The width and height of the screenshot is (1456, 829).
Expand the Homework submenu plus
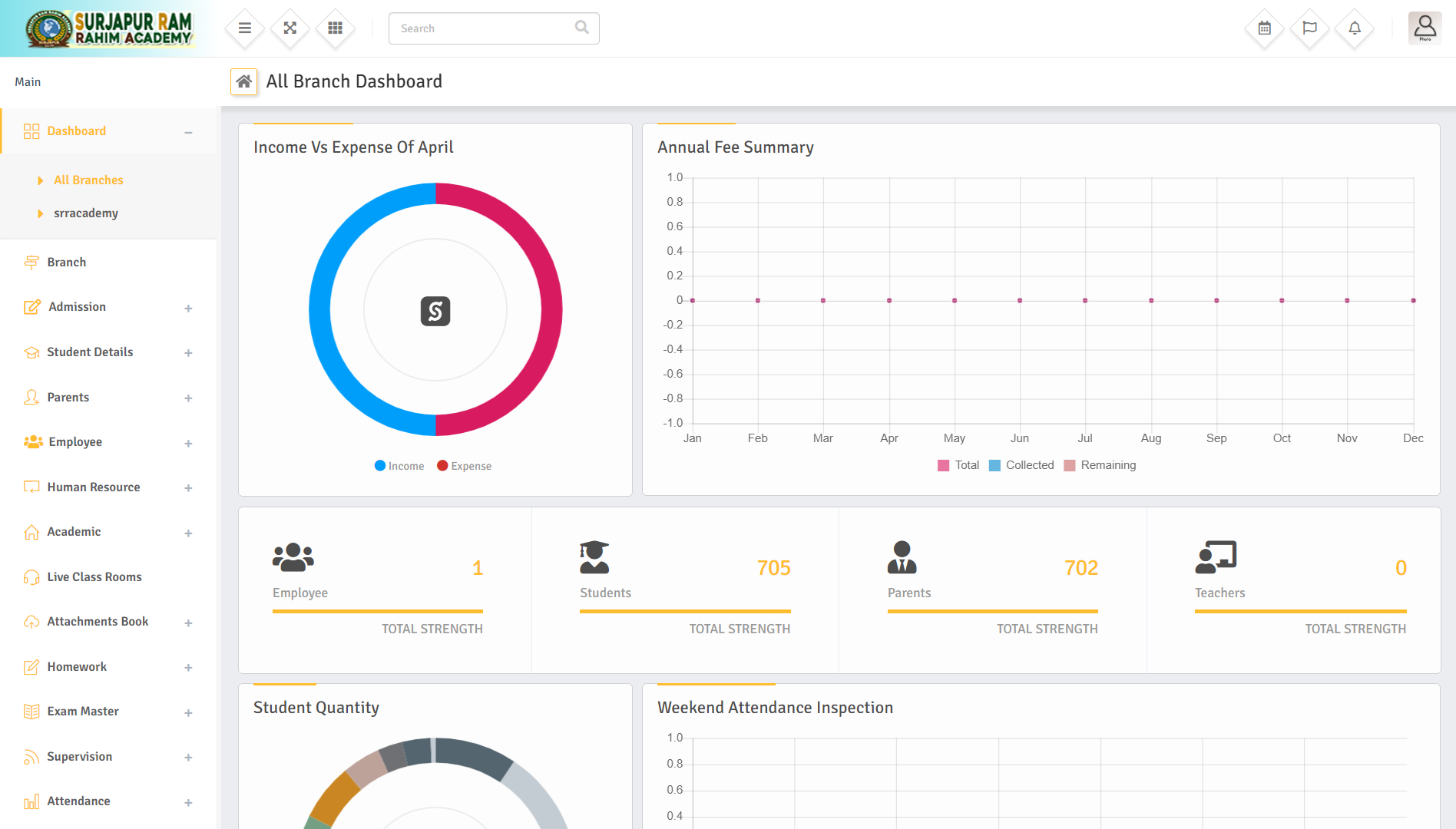188,668
